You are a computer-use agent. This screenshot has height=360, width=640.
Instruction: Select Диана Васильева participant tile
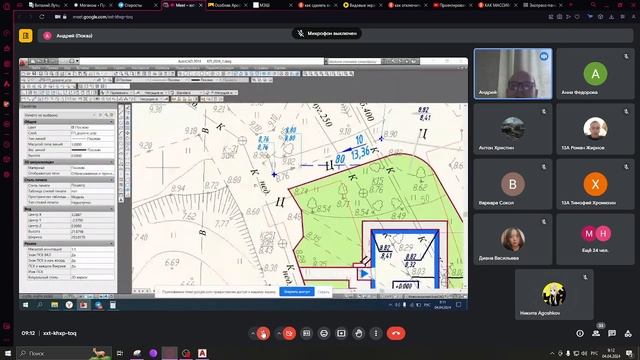click(x=513, y=239)
